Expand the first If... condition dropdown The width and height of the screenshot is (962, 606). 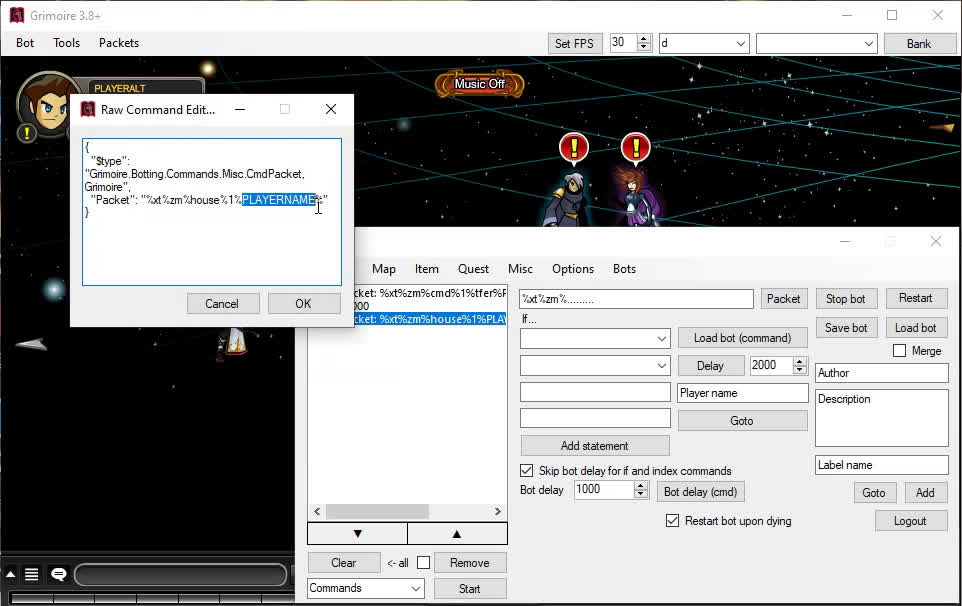(x=595, y=339)
